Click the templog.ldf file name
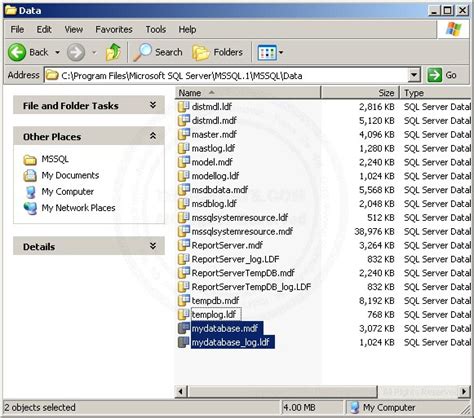Screen dimensions: 474x418 tap(214, 314)
